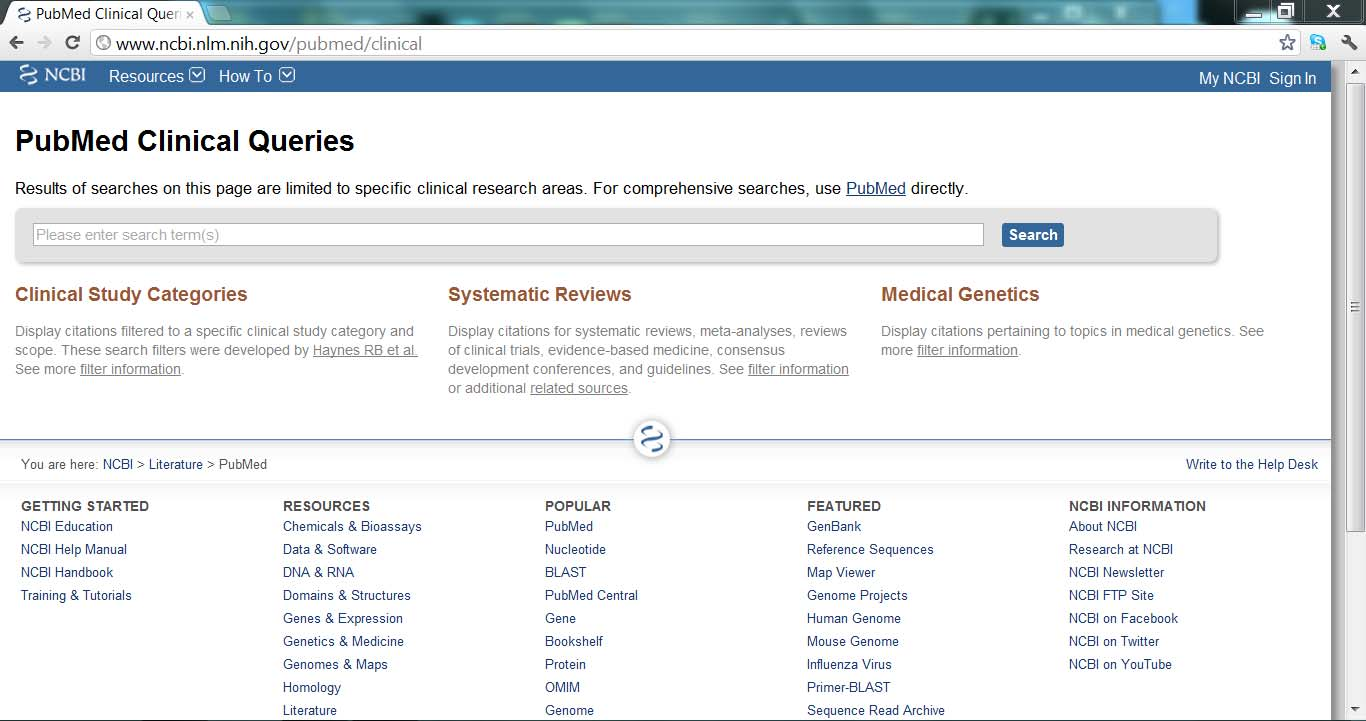Open Haynes RB et al. link

click(x=365, y=350)
